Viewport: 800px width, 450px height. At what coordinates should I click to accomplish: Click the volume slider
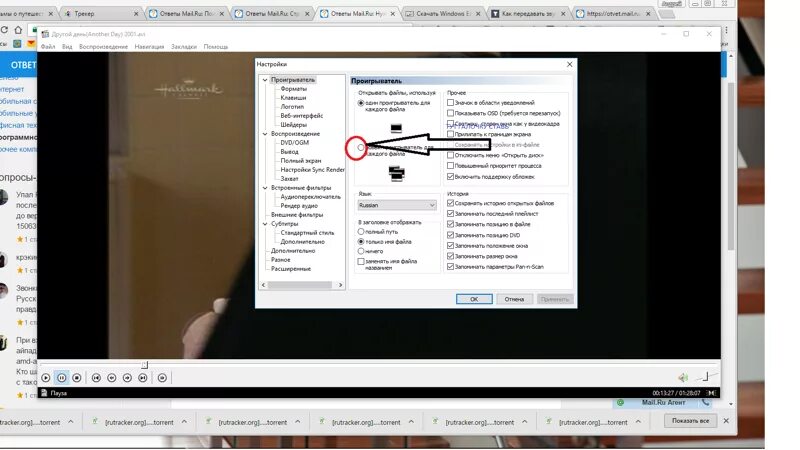(x=707, y=378)
